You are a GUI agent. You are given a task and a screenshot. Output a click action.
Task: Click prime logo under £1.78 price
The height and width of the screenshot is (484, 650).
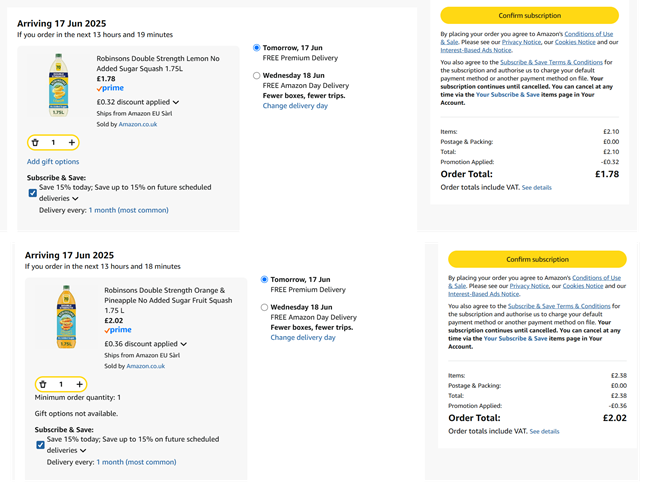point(110,88)
